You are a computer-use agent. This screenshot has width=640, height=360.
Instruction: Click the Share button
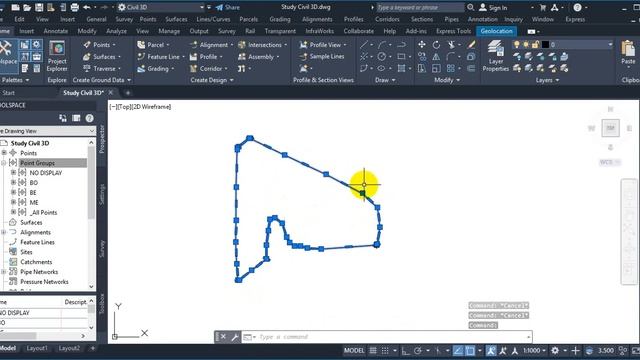228,7
